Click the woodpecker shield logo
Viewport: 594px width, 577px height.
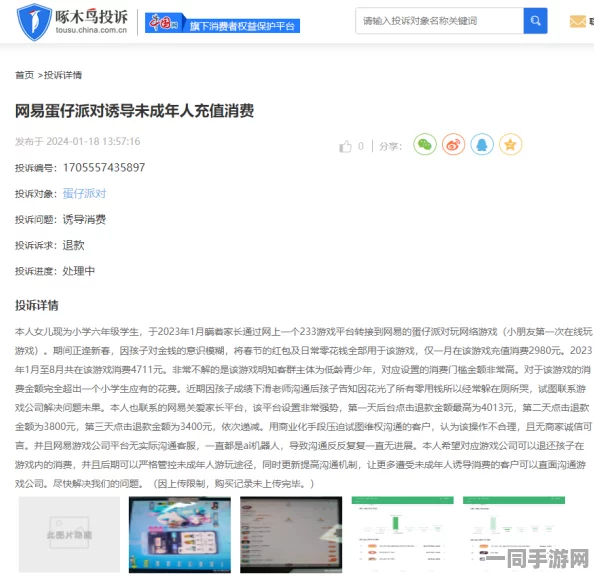point(34,22)
